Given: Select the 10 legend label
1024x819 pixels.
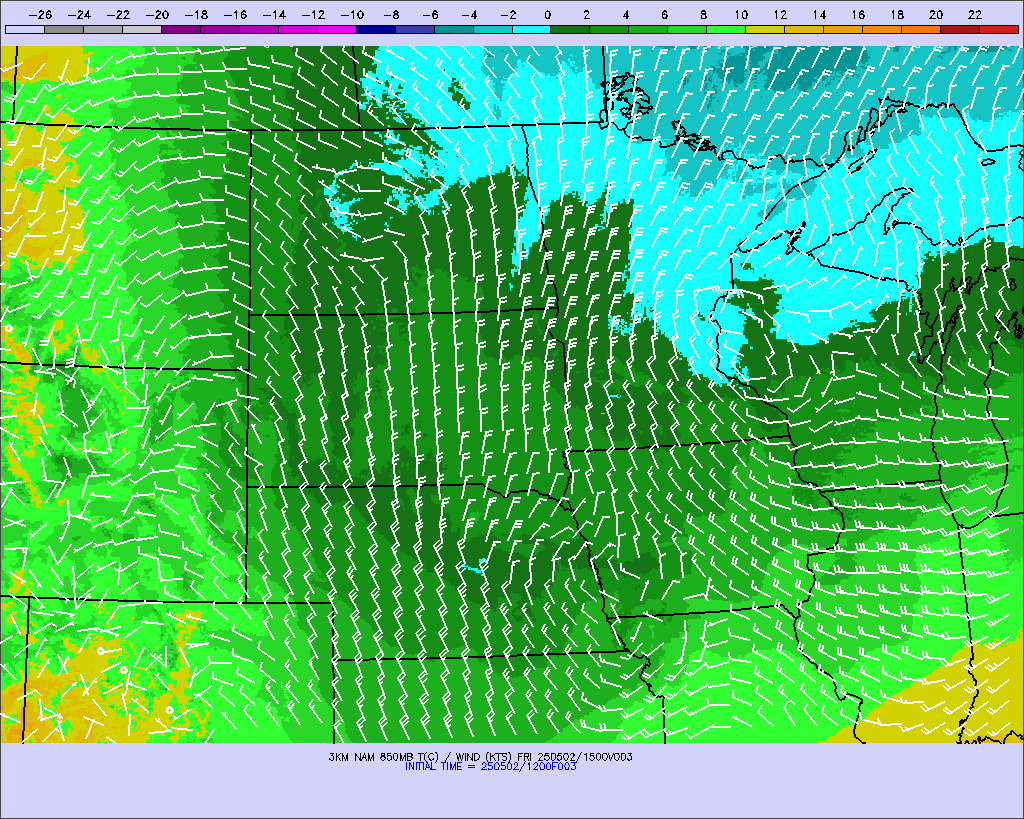Looking at the screenshot, I should tap(741, 14).
